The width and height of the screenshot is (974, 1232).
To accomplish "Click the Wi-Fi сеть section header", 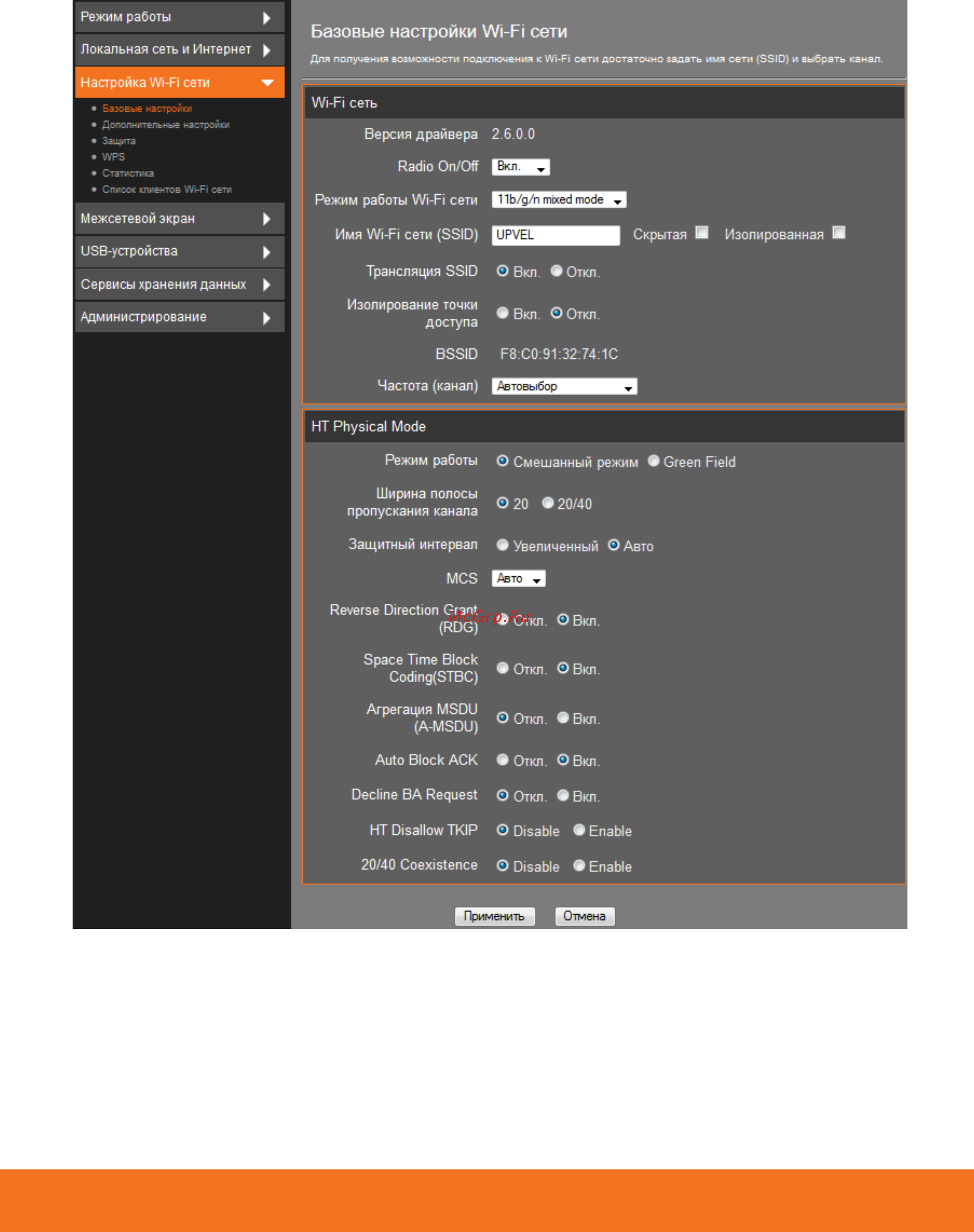I will pos(604,103).
